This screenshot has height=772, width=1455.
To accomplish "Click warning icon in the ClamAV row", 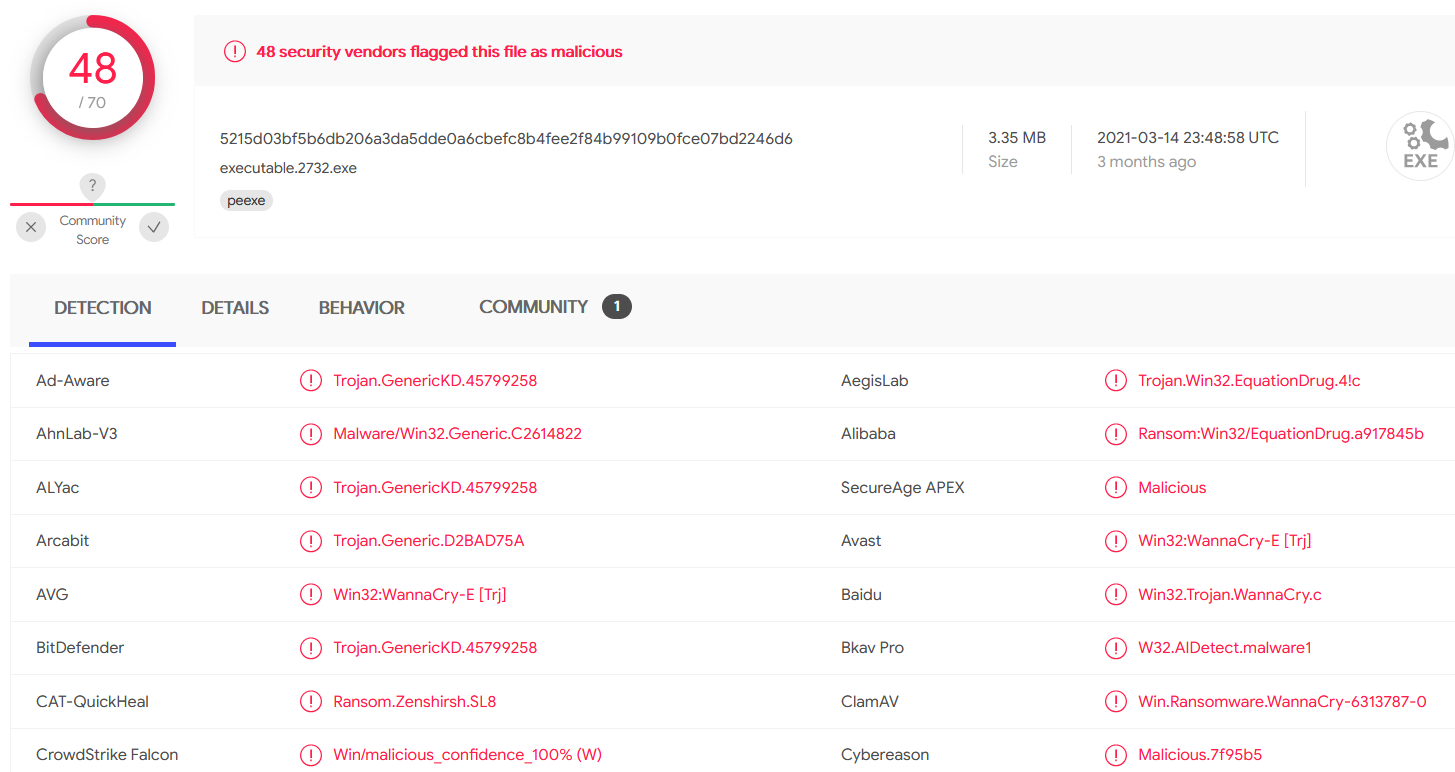I will pyautogui.click(x=1116, y=702).
